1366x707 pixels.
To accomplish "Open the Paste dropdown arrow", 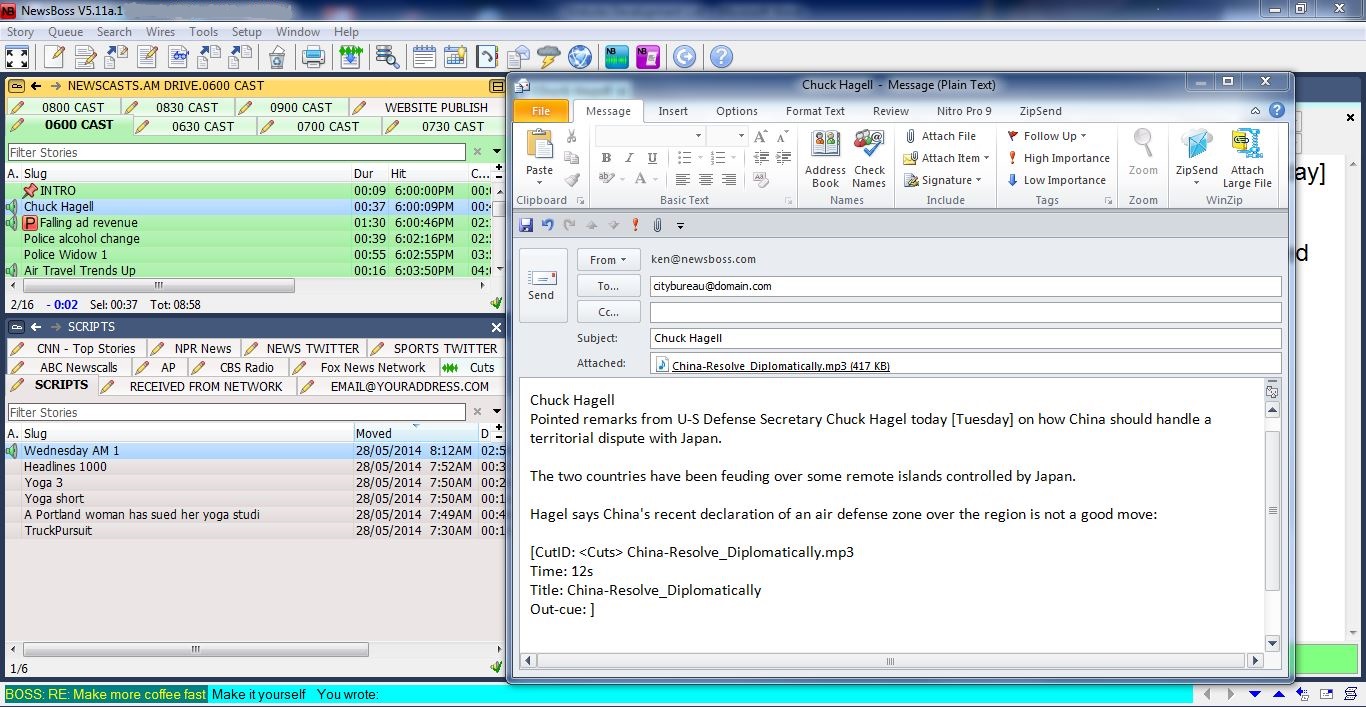I will 539,181.
